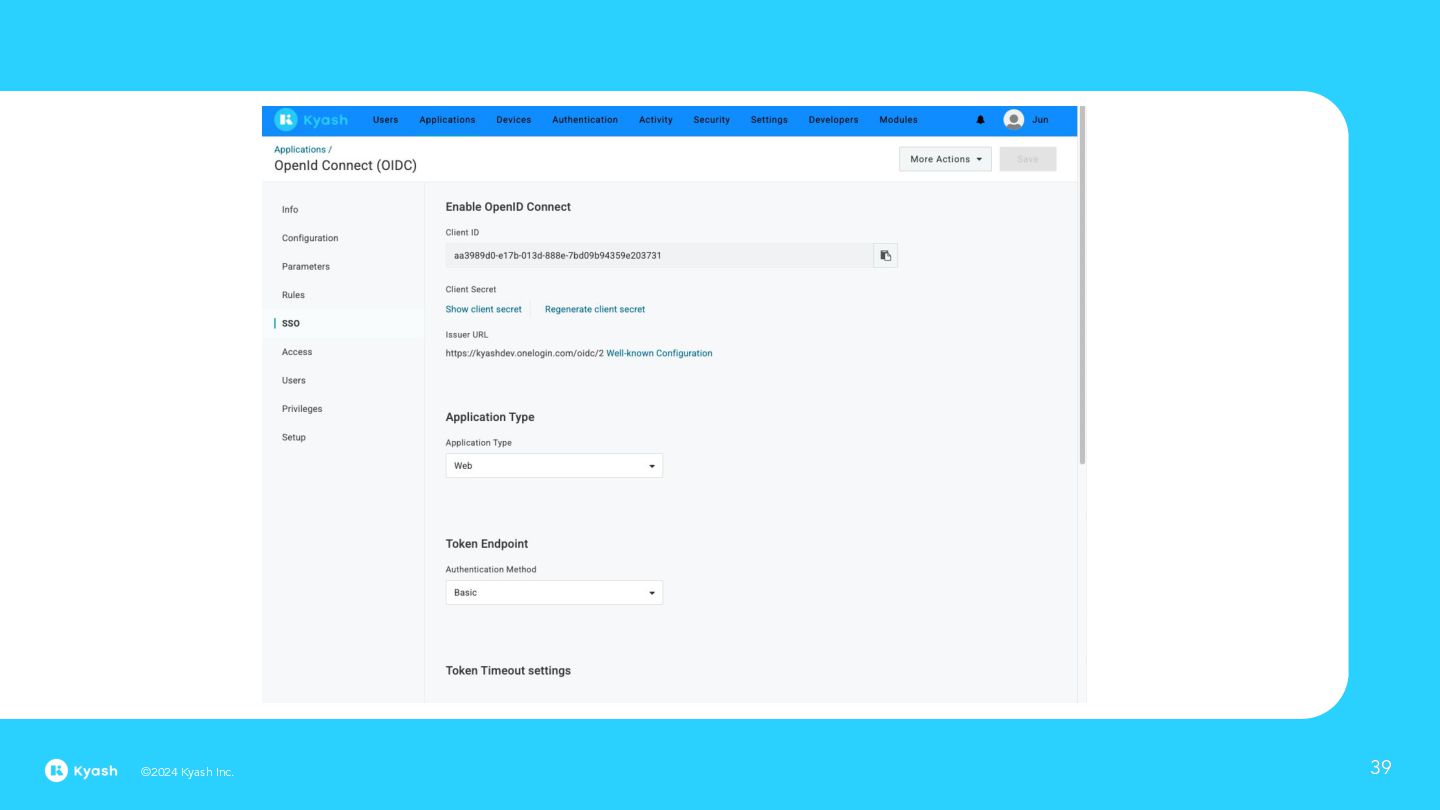Open the Authentication menu
This screenshot has width=1440, height=810.
coord(585,120)
